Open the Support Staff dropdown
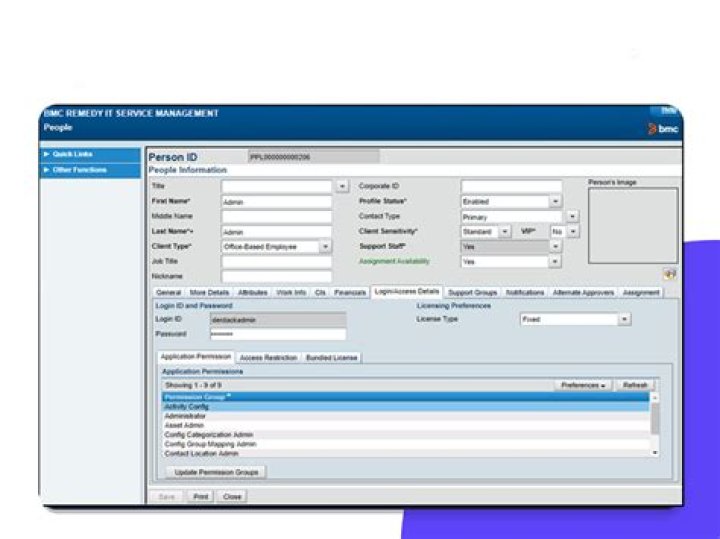The image size is (720, 539). [x=555, y=247]
